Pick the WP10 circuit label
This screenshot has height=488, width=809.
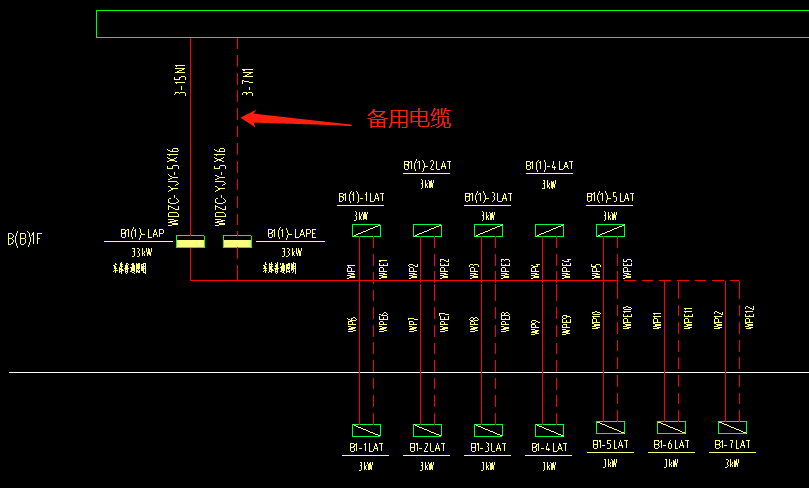pyautogui.click(x=596, y=320)
